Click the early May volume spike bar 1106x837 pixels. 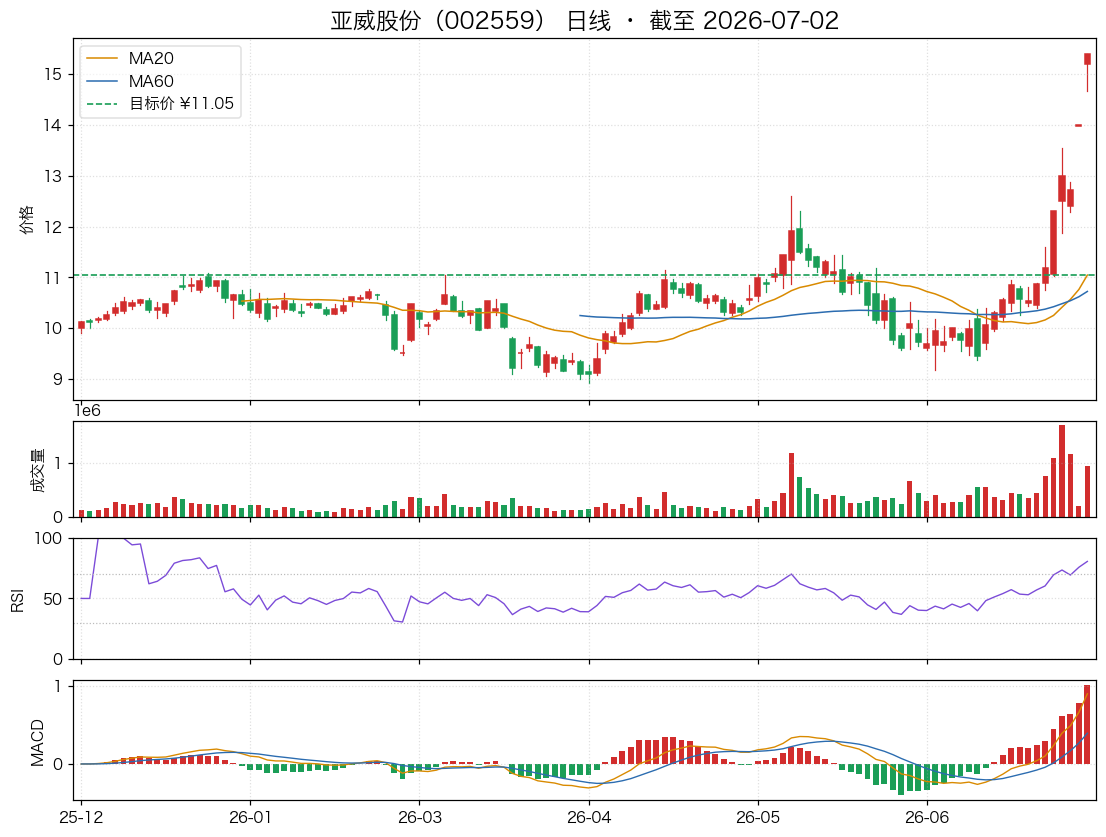791,485
